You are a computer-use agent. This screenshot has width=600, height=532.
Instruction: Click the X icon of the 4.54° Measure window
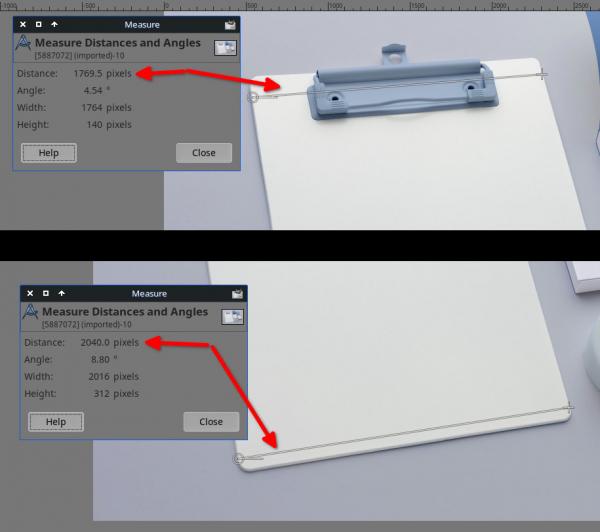tap(23, 24)
